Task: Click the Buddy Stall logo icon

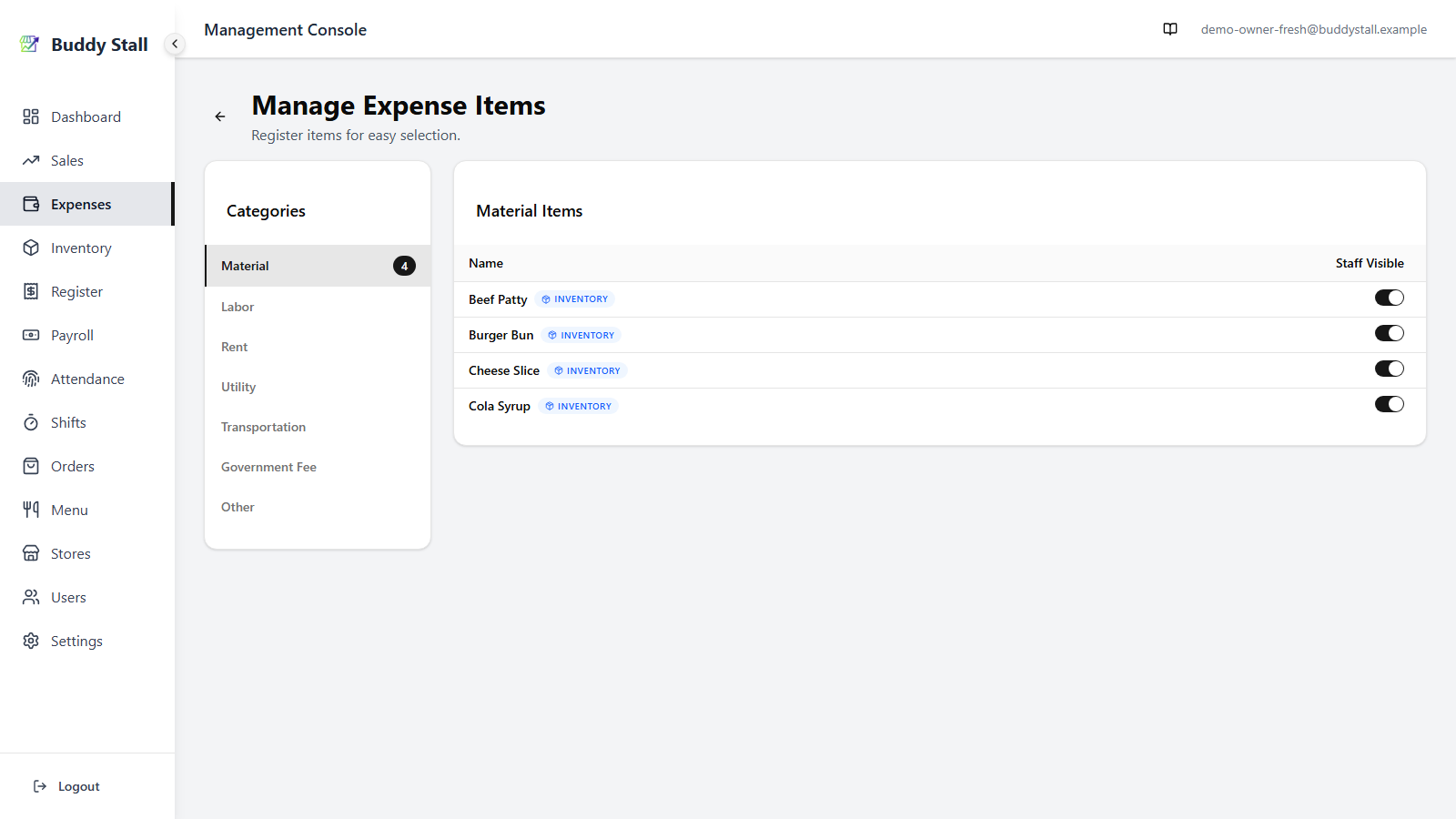Action: coord(30,44)
